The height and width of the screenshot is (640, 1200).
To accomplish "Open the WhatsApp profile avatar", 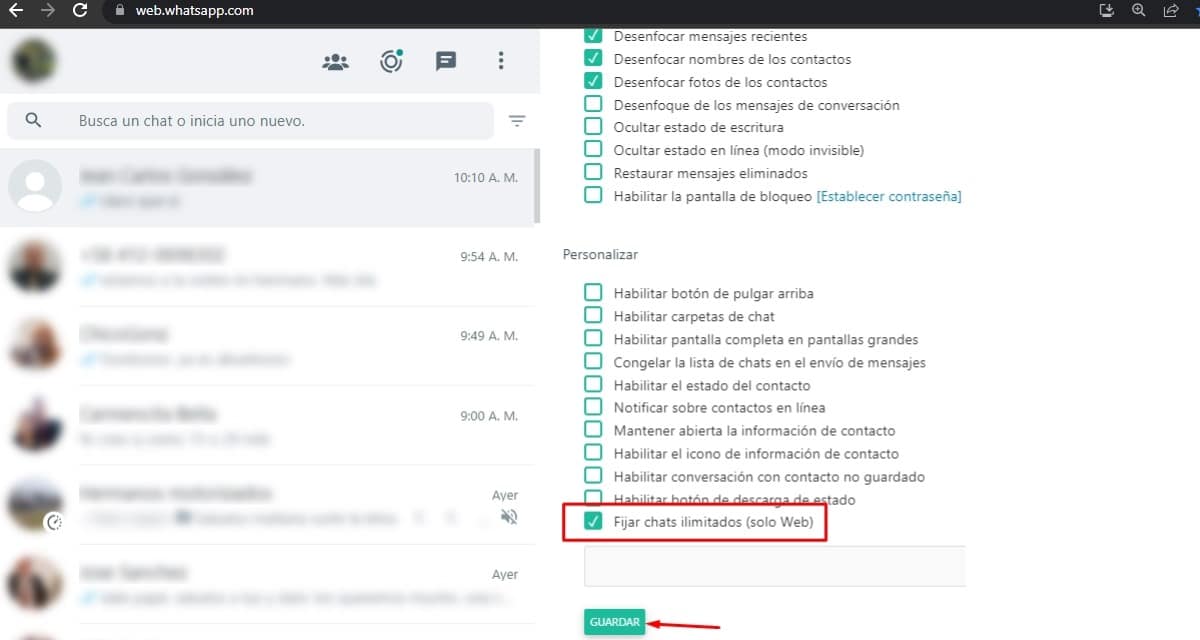I will coord(33,61).
